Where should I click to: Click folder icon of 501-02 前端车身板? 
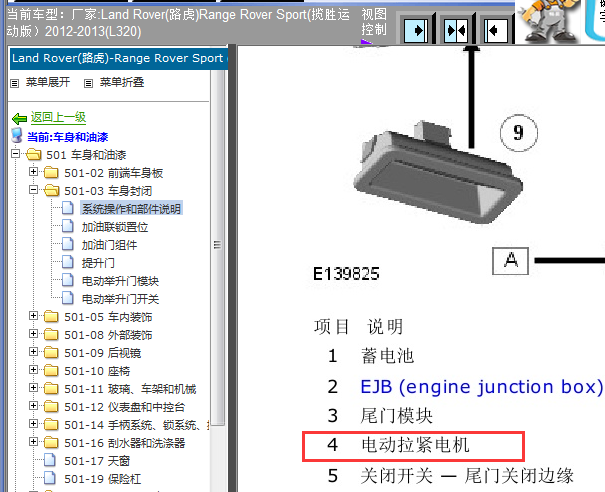point(51,172)
